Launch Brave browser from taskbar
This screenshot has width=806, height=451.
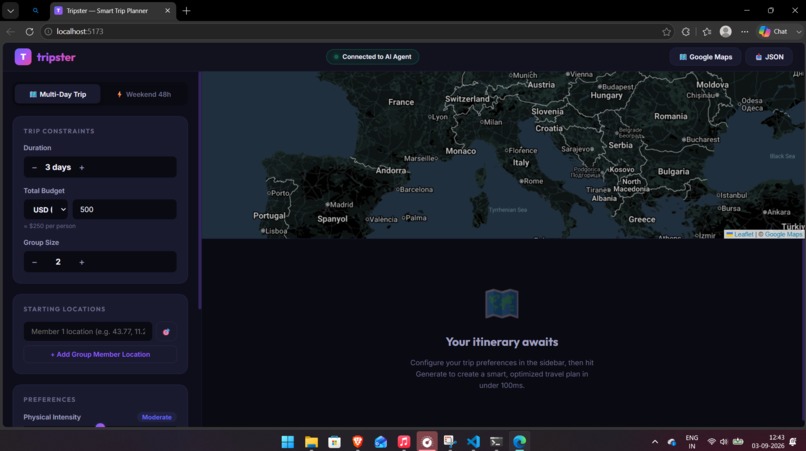click(357, 441)
